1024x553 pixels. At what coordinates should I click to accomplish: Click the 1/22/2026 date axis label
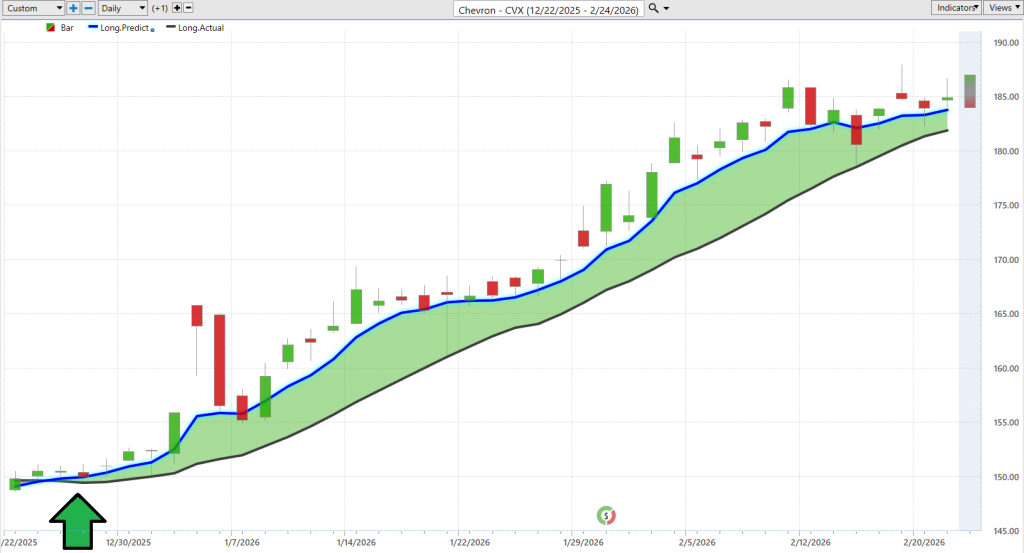point(470,543)
